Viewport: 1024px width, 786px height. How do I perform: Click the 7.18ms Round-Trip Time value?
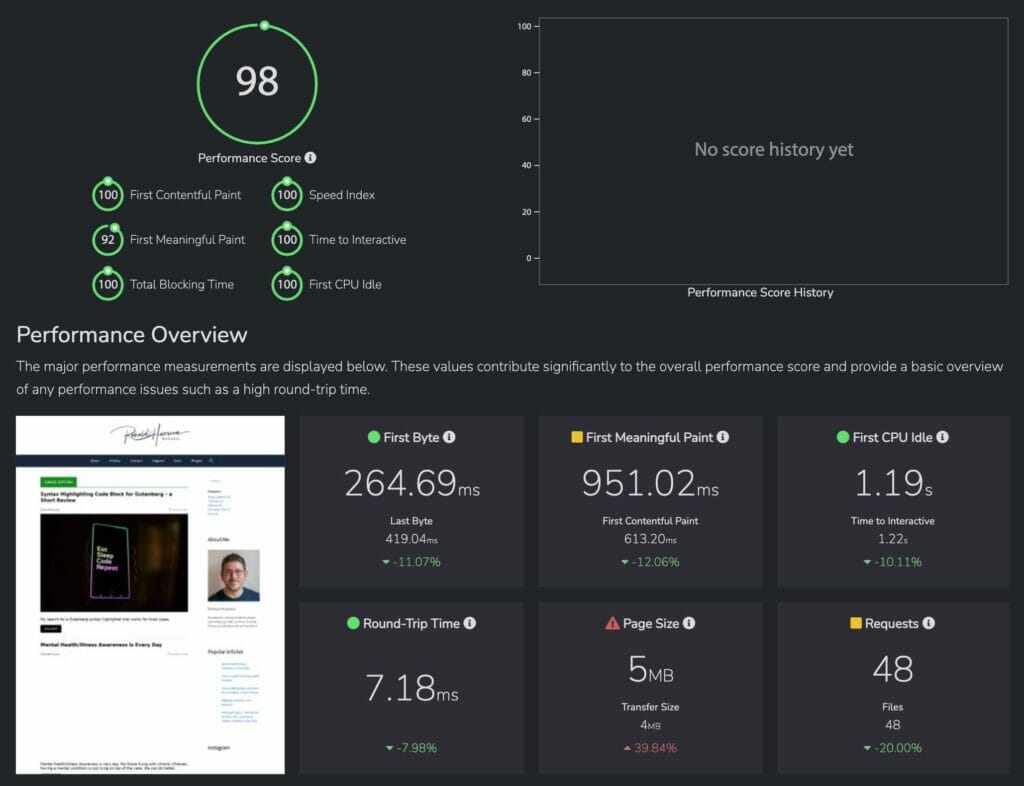coord(411,688)
